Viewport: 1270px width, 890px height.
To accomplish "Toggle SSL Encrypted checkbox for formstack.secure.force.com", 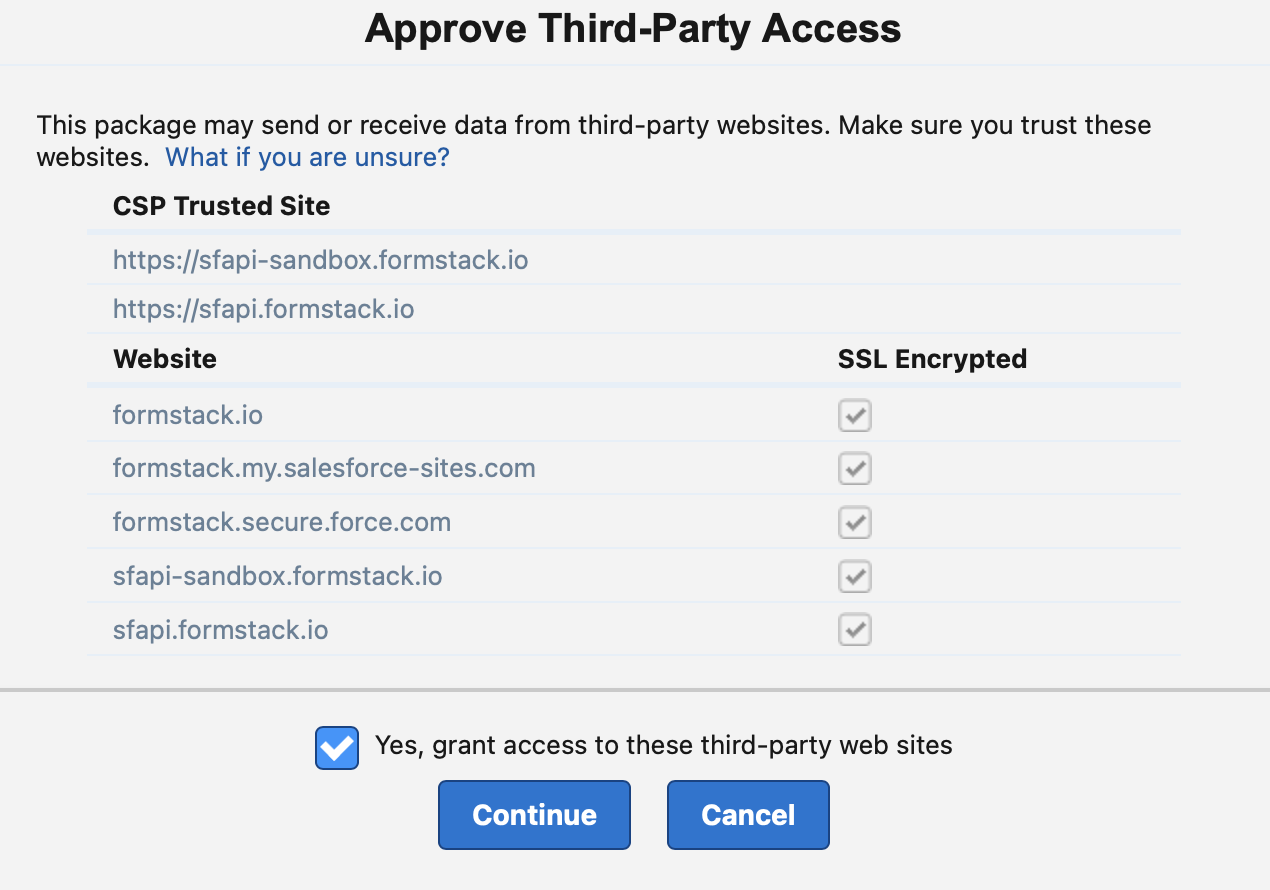I will pyautogui.click(x=855, y=522).
